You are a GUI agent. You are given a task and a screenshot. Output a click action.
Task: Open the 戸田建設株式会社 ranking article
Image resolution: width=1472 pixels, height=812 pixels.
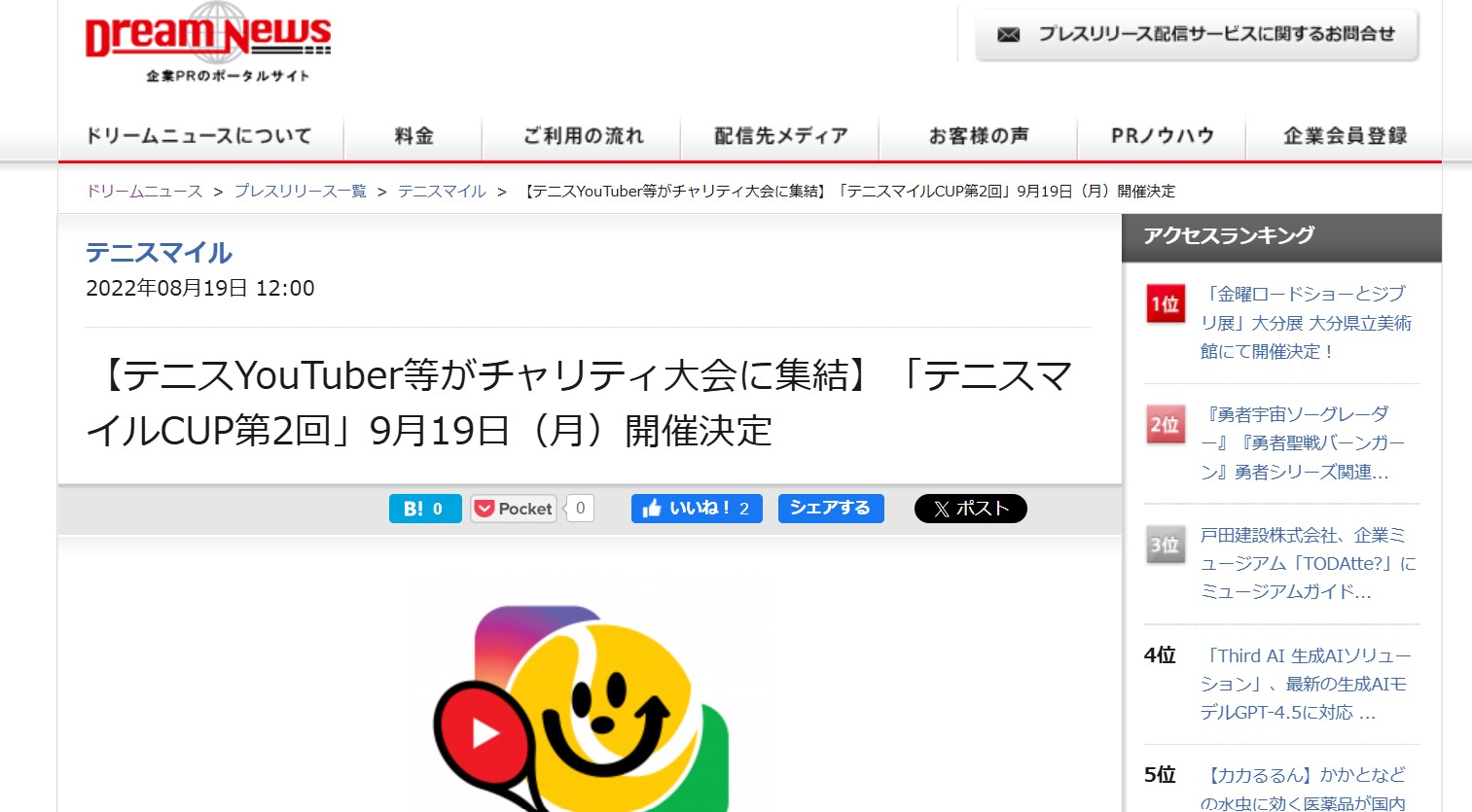1307,563
